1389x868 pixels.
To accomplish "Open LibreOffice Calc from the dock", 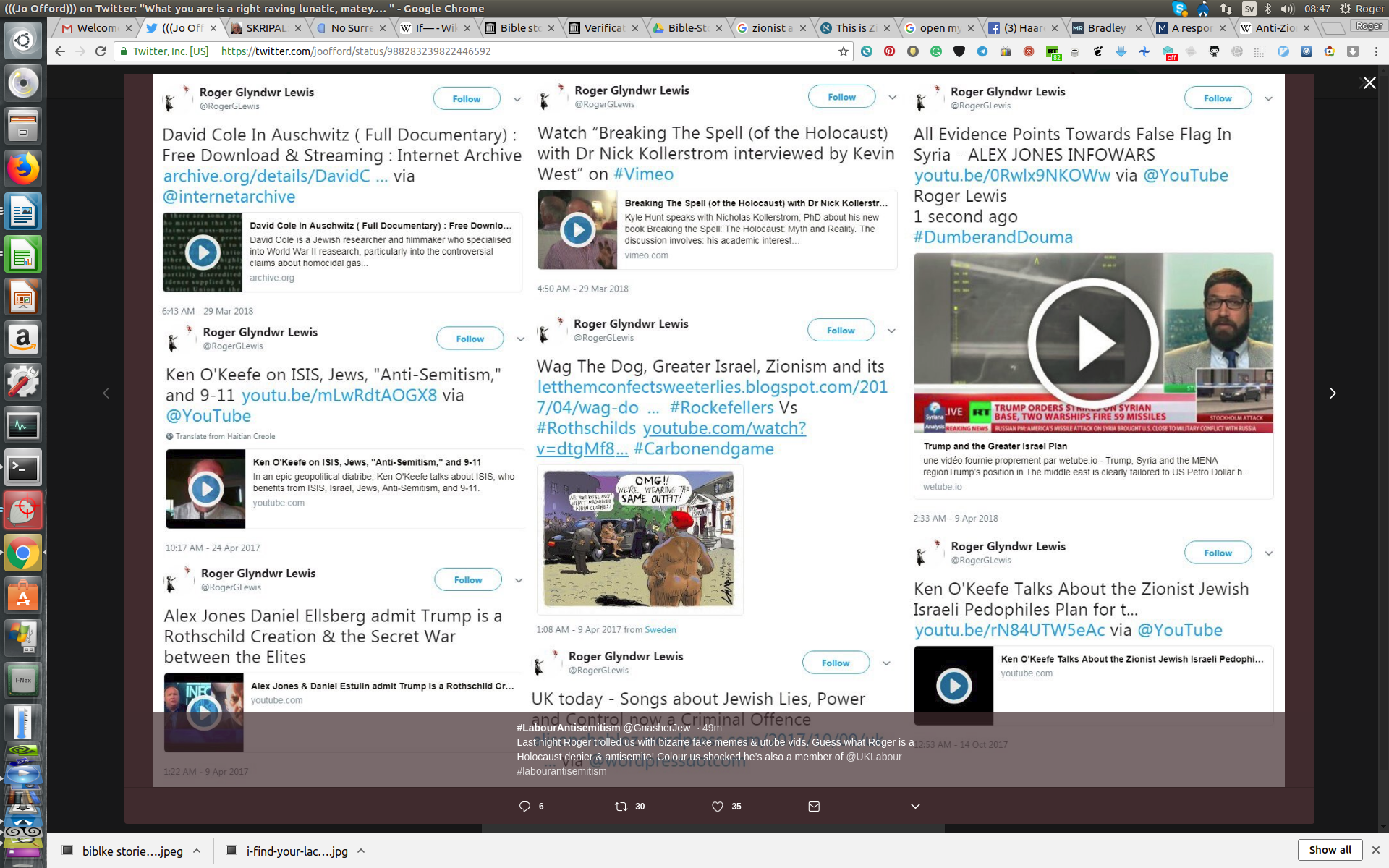I will coord(23,254).
